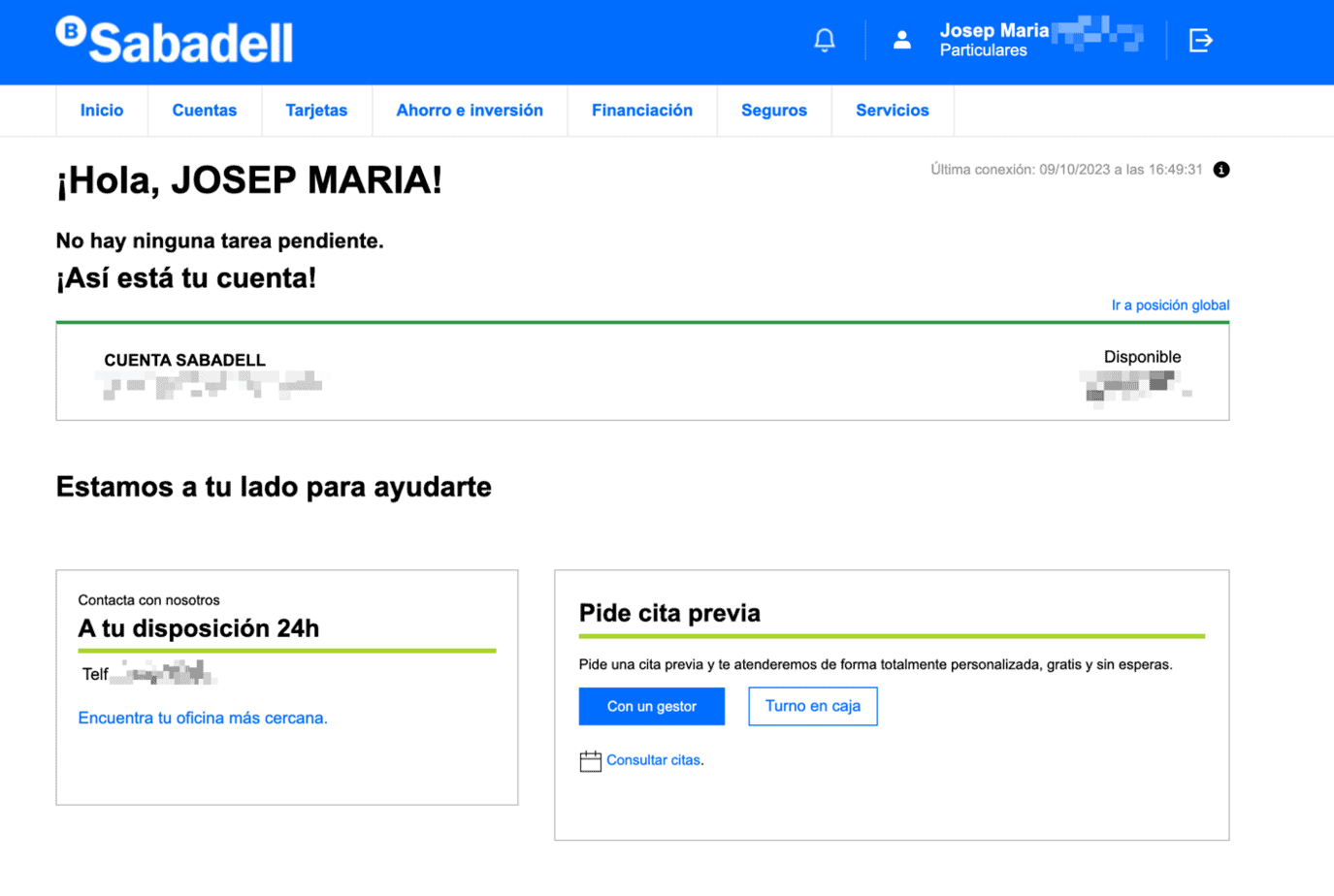
Task: Click the last connection info icon
Action: click(x=1221, y=170)
